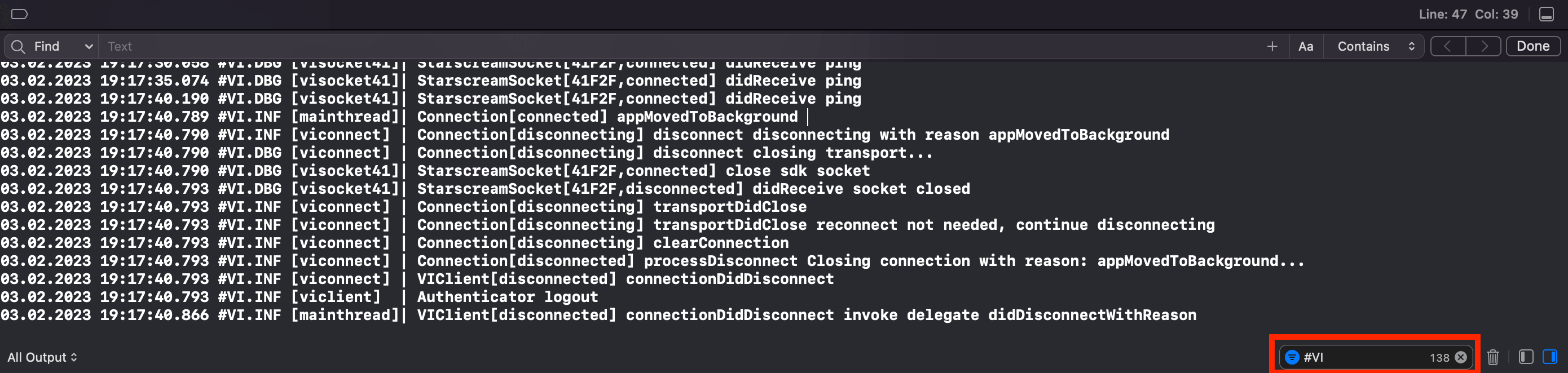Click the blue filter icon beside #VI
The image size is (1568, 373).
[x=1292, y=357]
